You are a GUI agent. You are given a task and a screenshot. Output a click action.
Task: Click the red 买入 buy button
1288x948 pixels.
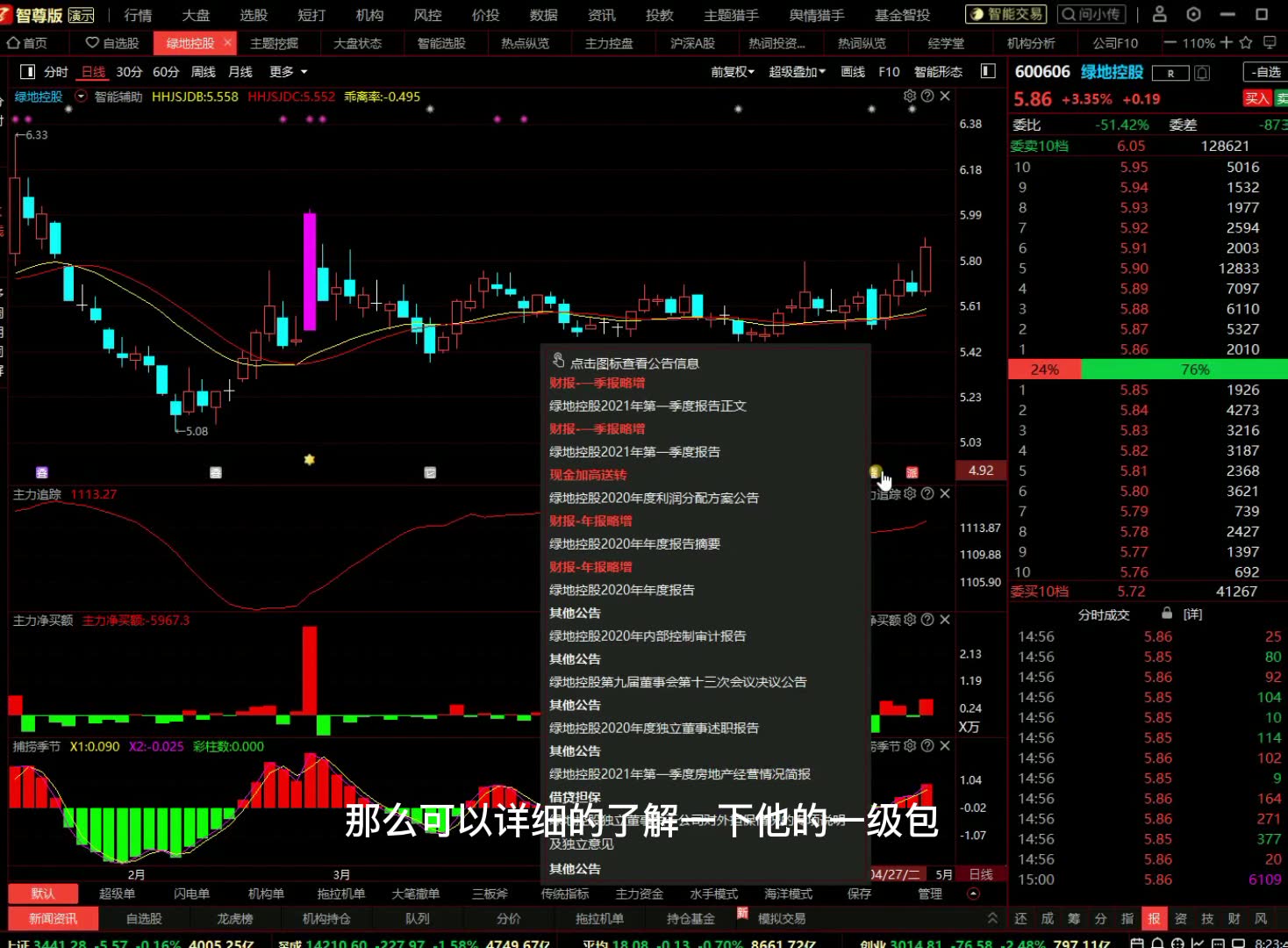point(1257,98)
